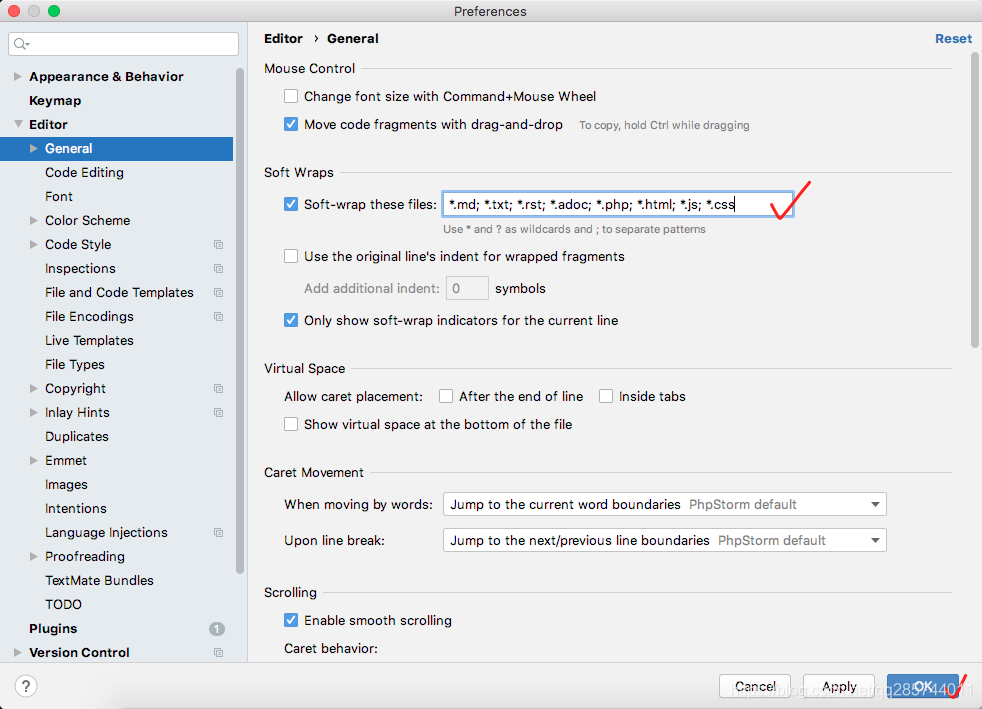This screenshot has height=709, width=982.
Task: Click the project-level icon beside Language Injections
Action: [218, 533]
